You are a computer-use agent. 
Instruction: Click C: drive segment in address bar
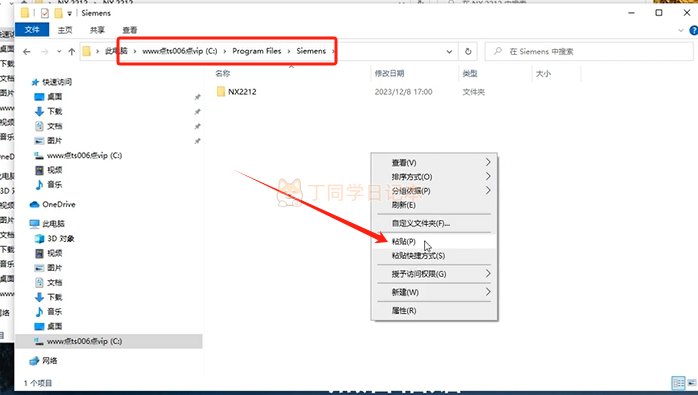pos(180,51)
